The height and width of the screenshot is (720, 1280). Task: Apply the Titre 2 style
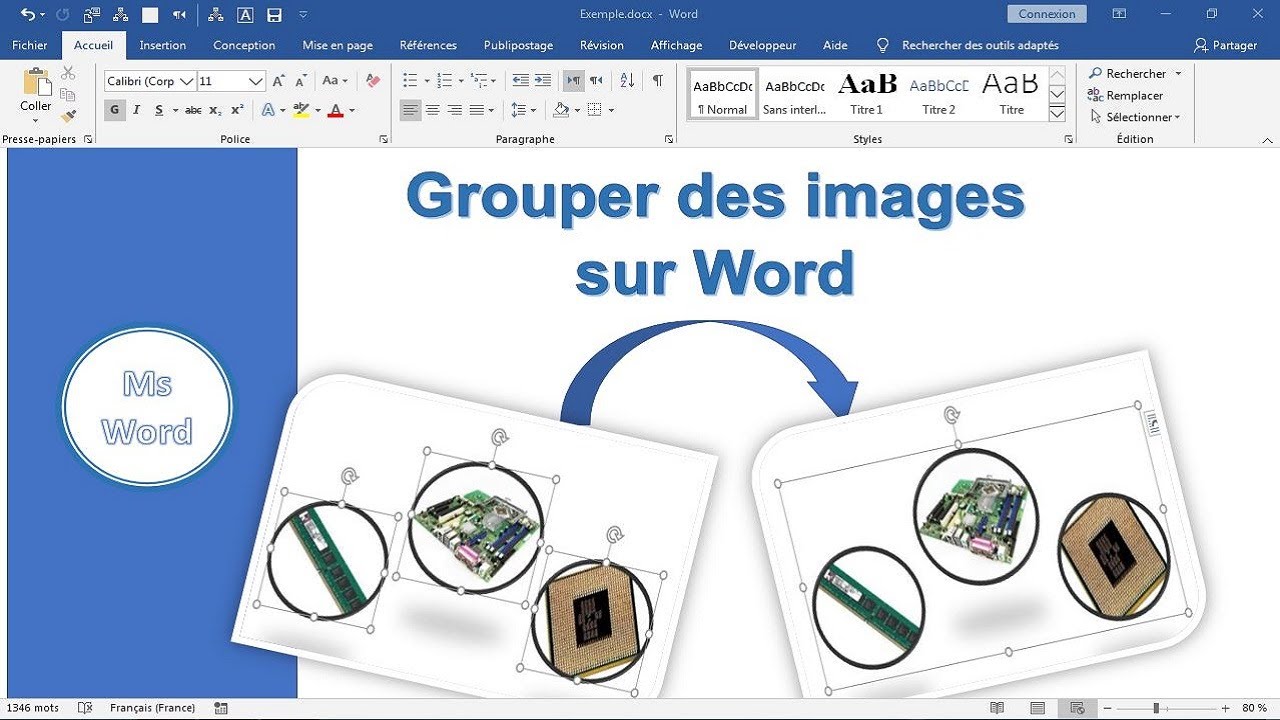[939, 95]
